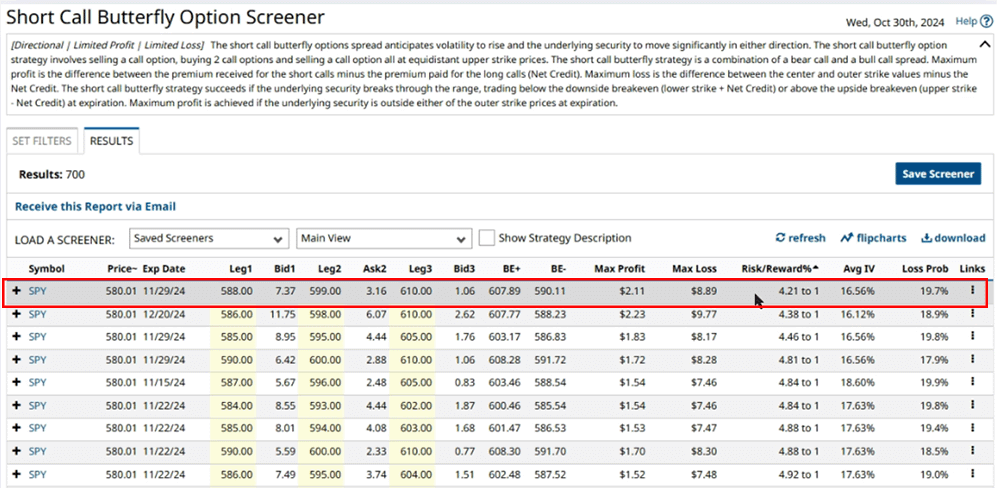
Task: Open links menu for the 12/20/24 row
Action: point(971,313)
